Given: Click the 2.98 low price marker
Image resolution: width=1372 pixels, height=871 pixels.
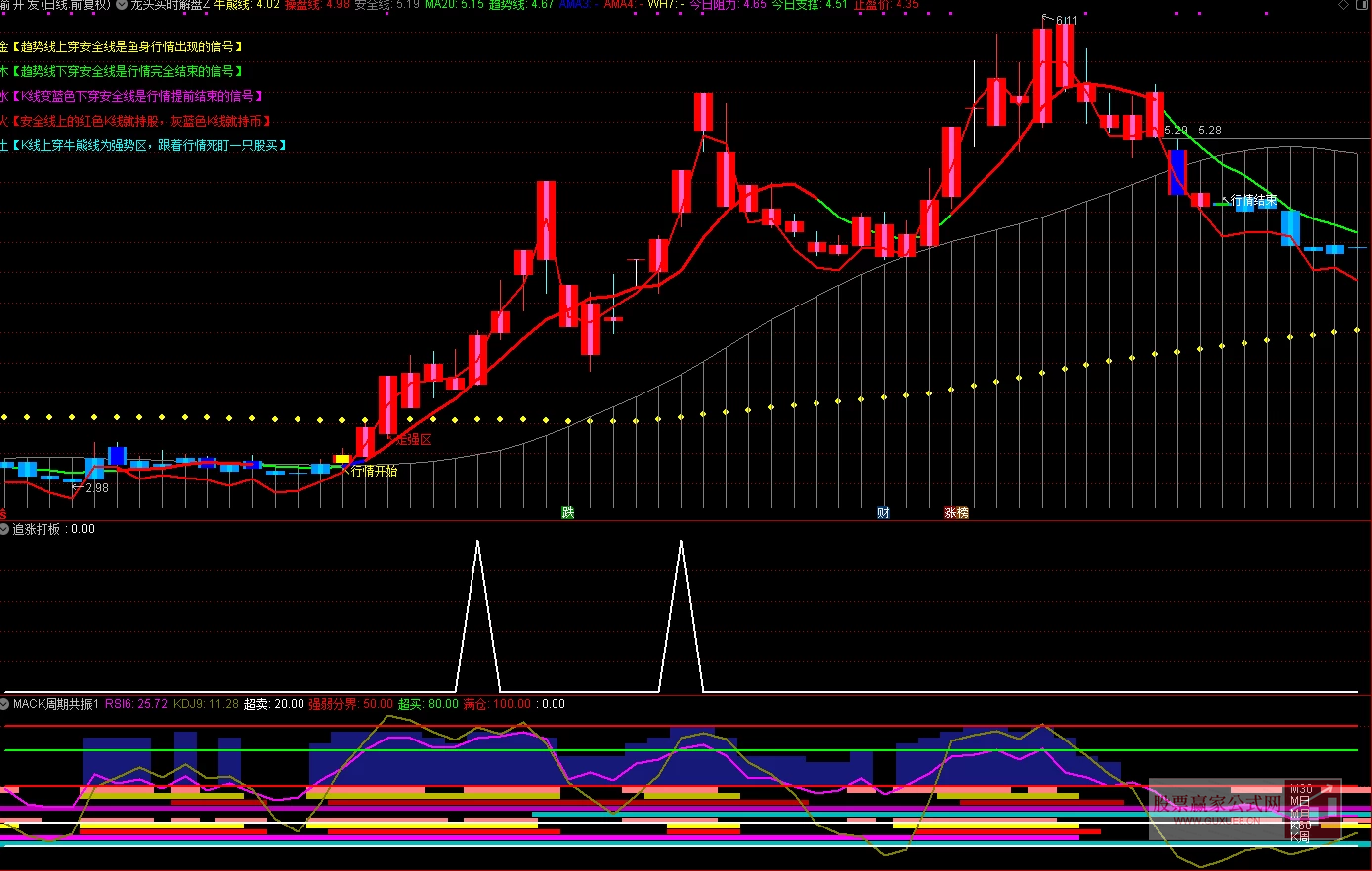Looking at the screenshot, I should 95,487.
